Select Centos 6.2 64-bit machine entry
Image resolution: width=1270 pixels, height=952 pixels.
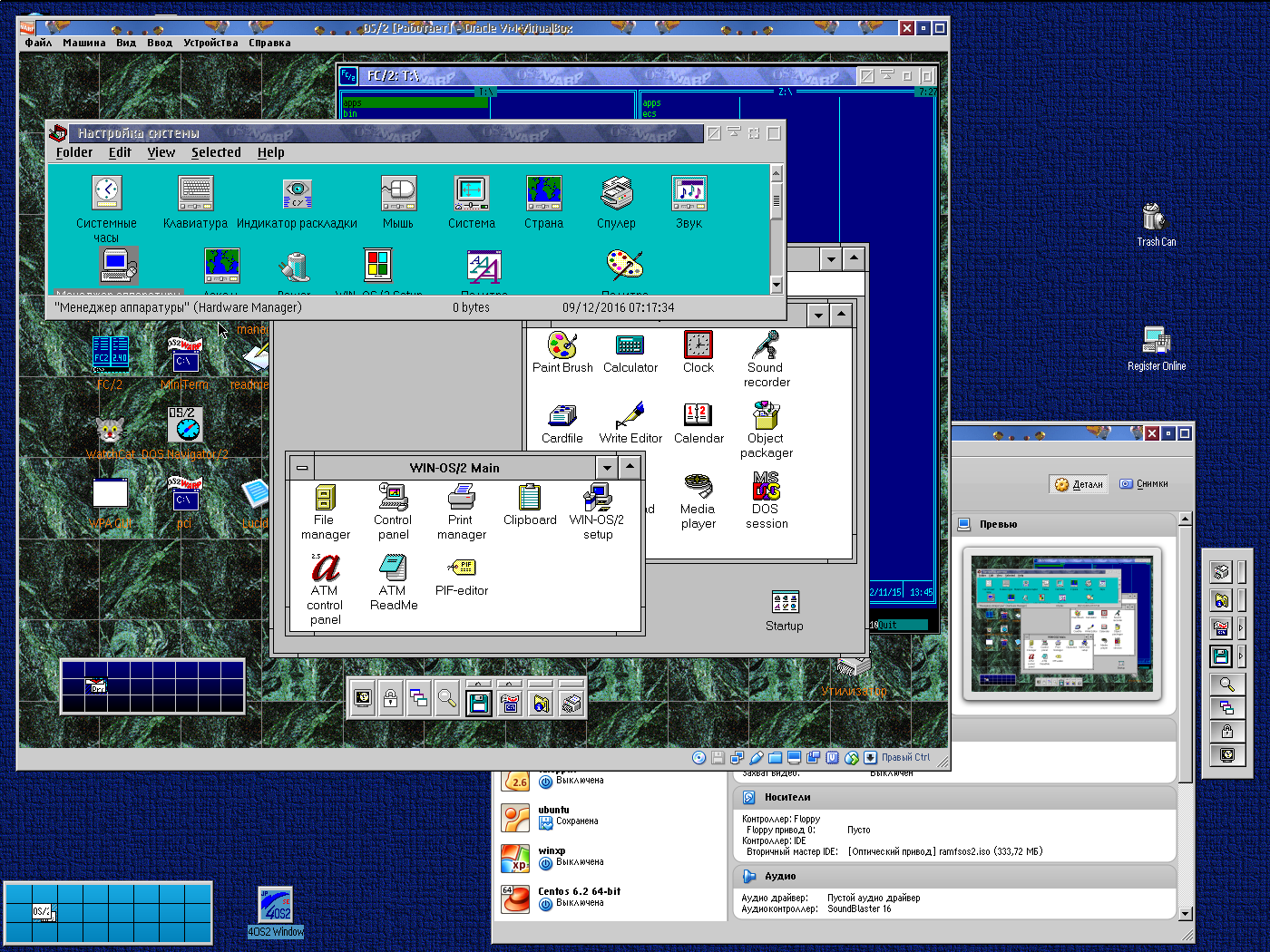pyautogui.click(x=610, y=898)
